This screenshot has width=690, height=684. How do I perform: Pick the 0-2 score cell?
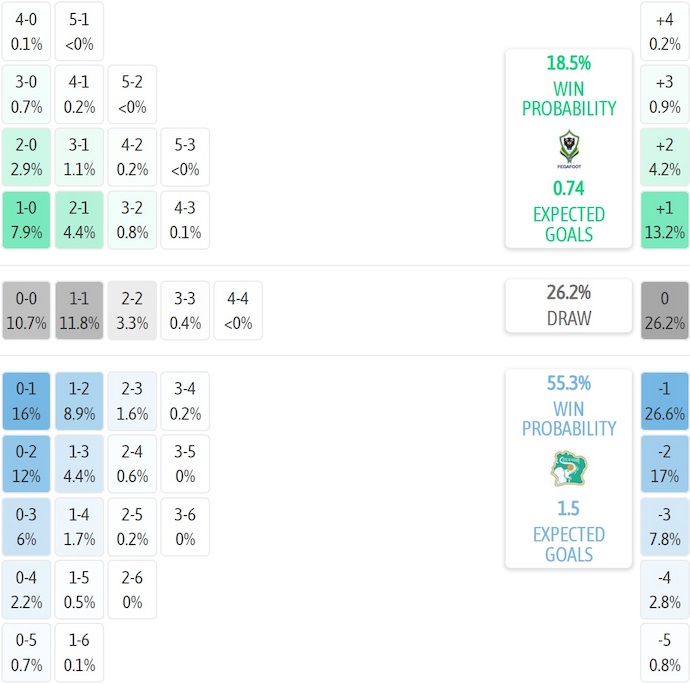point(26,463)
